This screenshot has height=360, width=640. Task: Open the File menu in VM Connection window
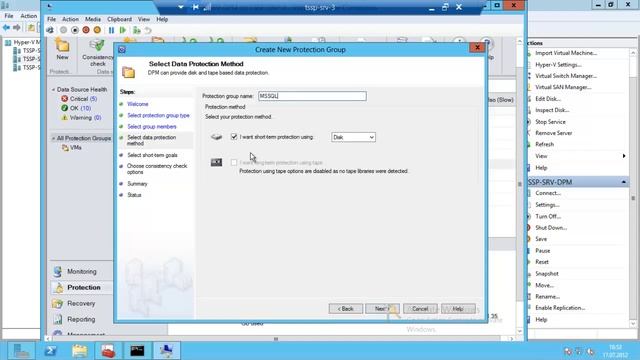coord(51,19)
